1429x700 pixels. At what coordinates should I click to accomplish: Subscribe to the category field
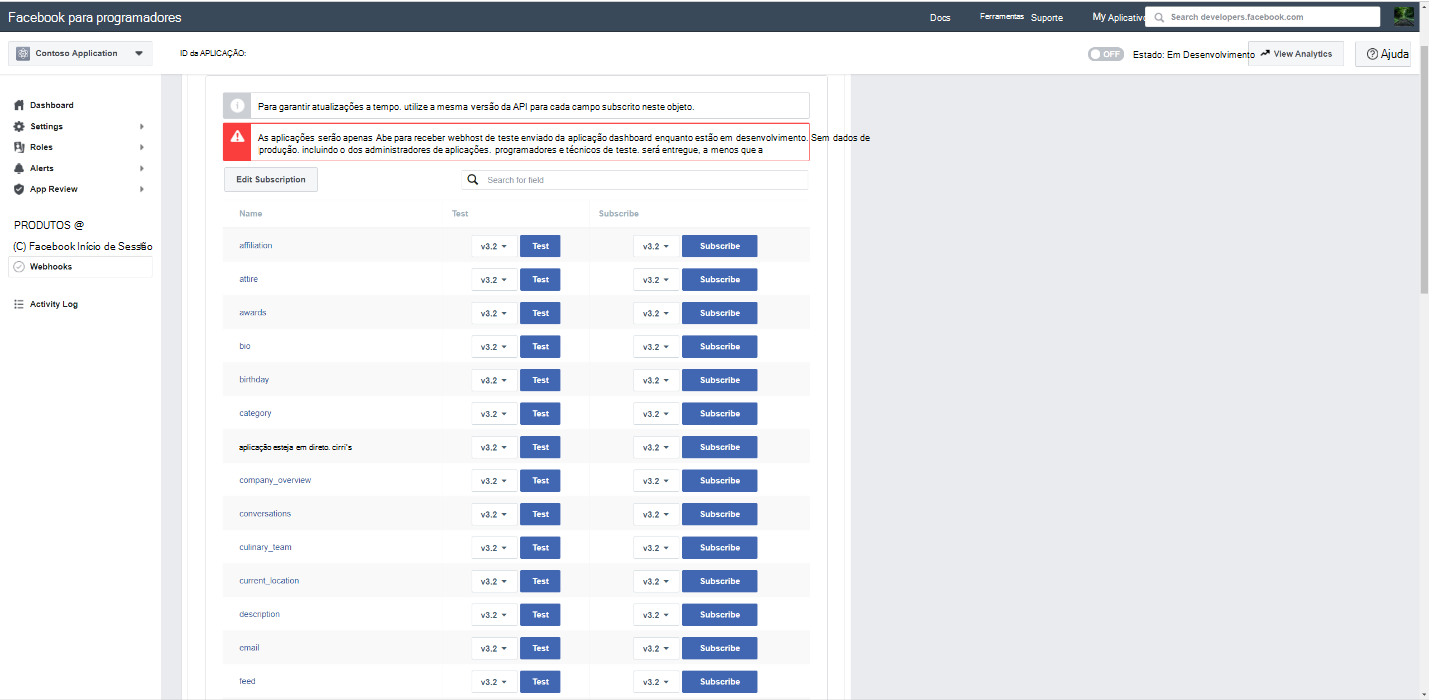point(719,414)
